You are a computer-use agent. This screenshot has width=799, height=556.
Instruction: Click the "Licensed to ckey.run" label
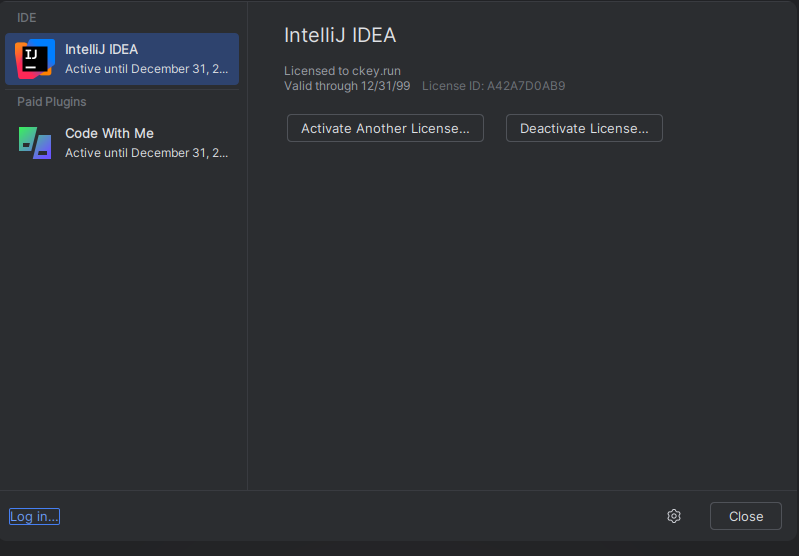click(342, 71)
